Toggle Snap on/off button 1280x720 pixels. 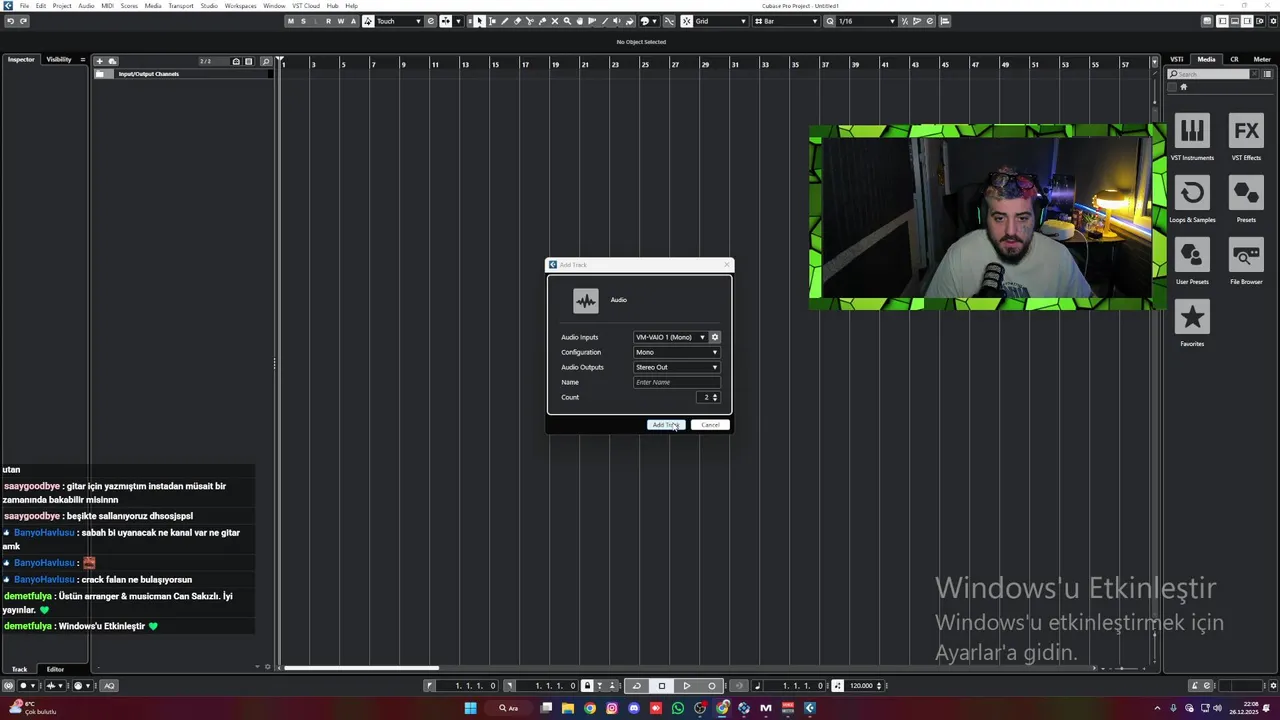[x=686, y=21]
